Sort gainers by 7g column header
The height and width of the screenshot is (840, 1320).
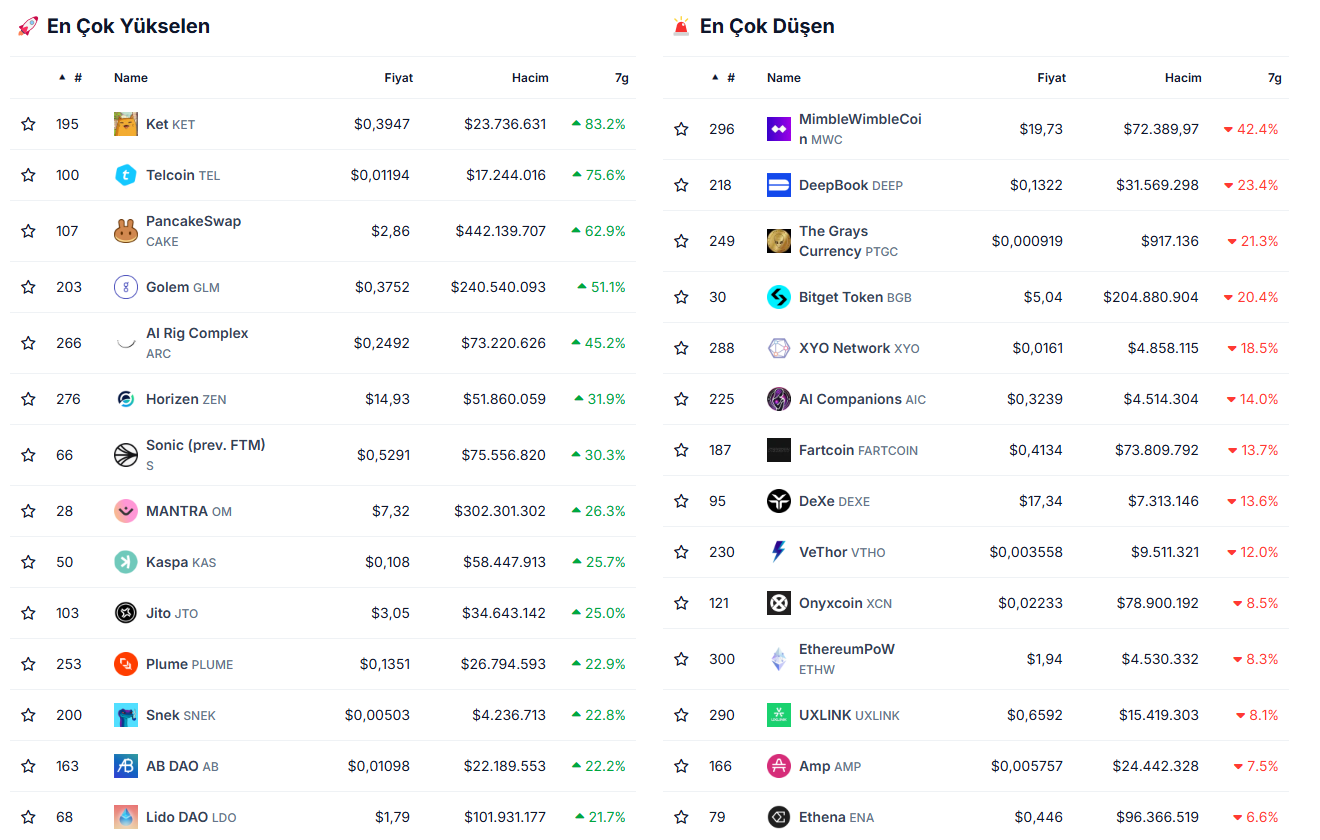point(621,78)
